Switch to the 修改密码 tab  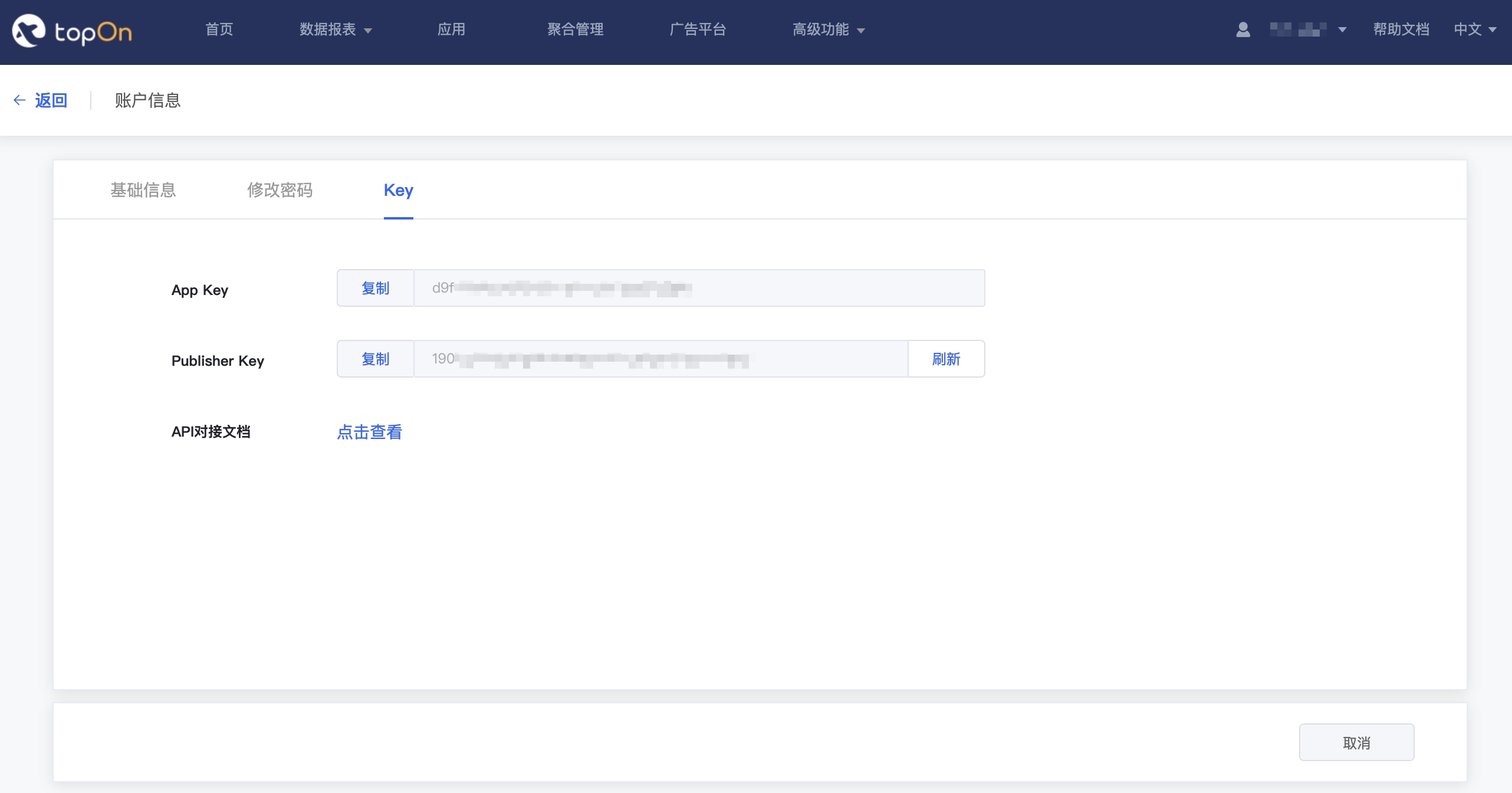coord(280,190)
